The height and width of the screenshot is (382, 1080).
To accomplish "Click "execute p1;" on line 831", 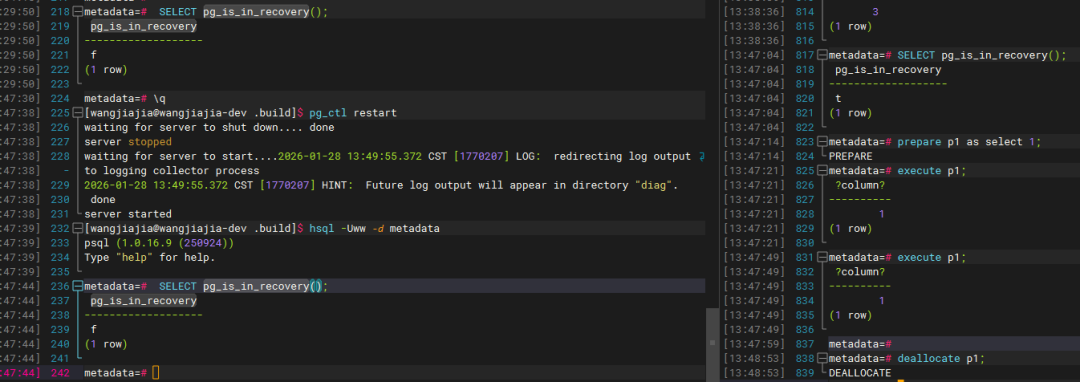I will point(932,257).
